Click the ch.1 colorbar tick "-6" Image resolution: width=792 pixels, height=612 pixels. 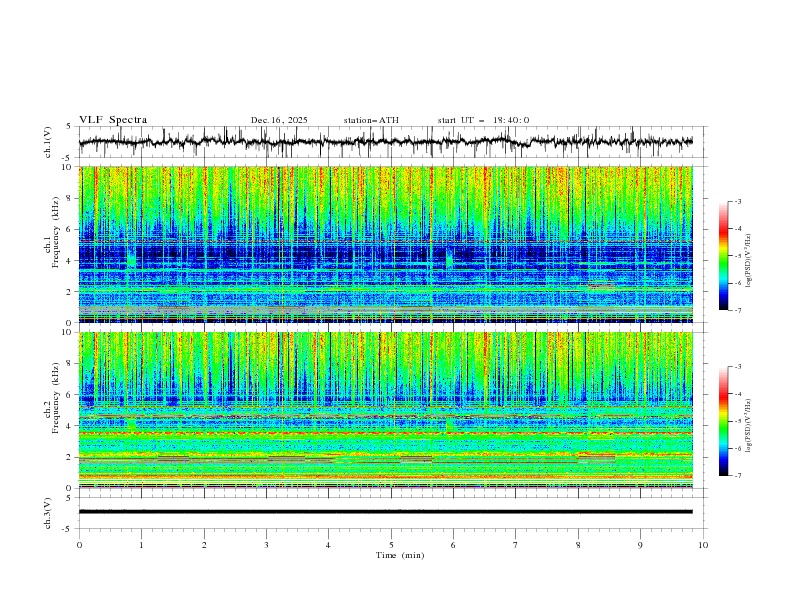pos(737,283)
